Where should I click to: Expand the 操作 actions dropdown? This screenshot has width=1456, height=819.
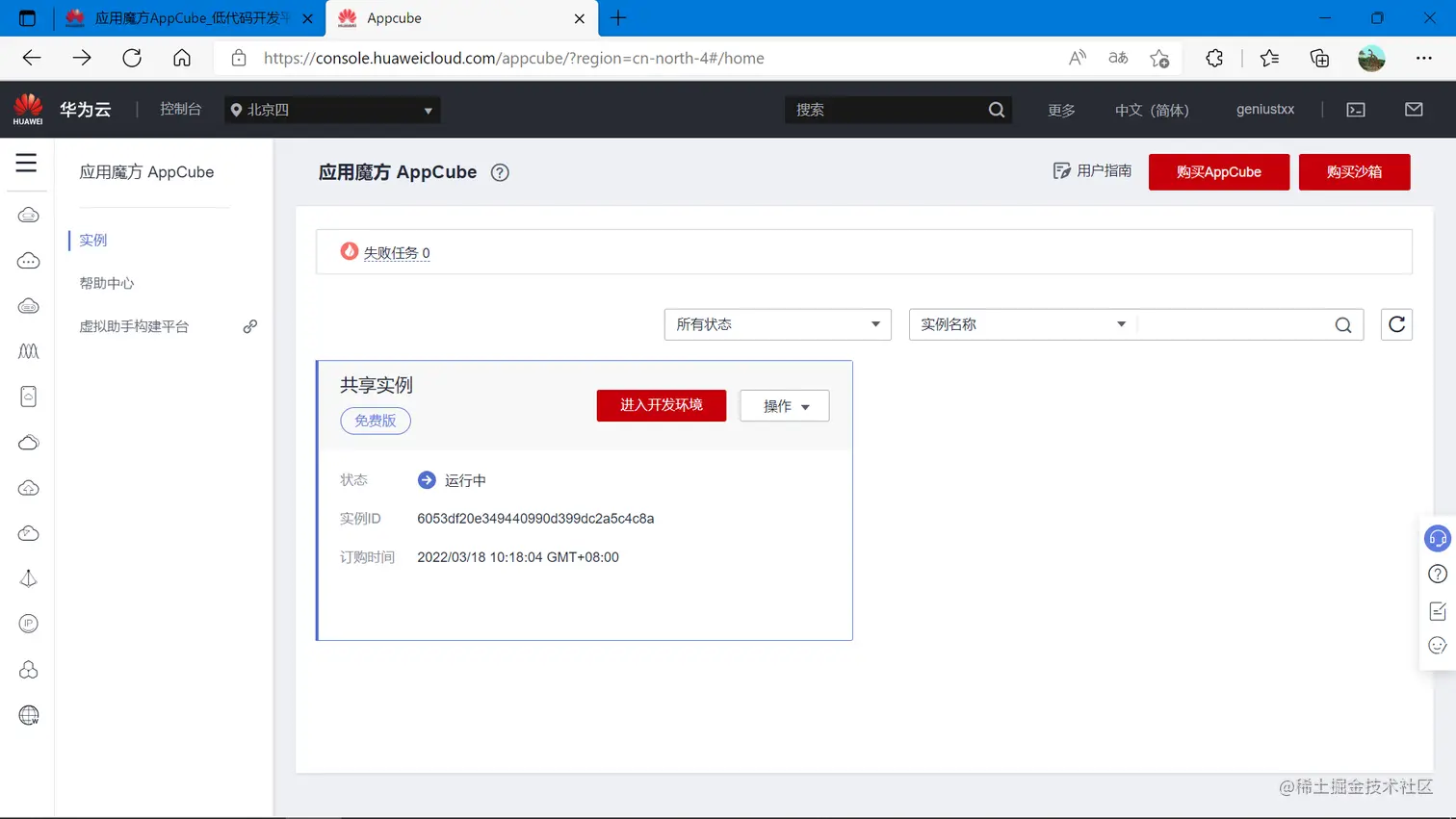point(785,406)
